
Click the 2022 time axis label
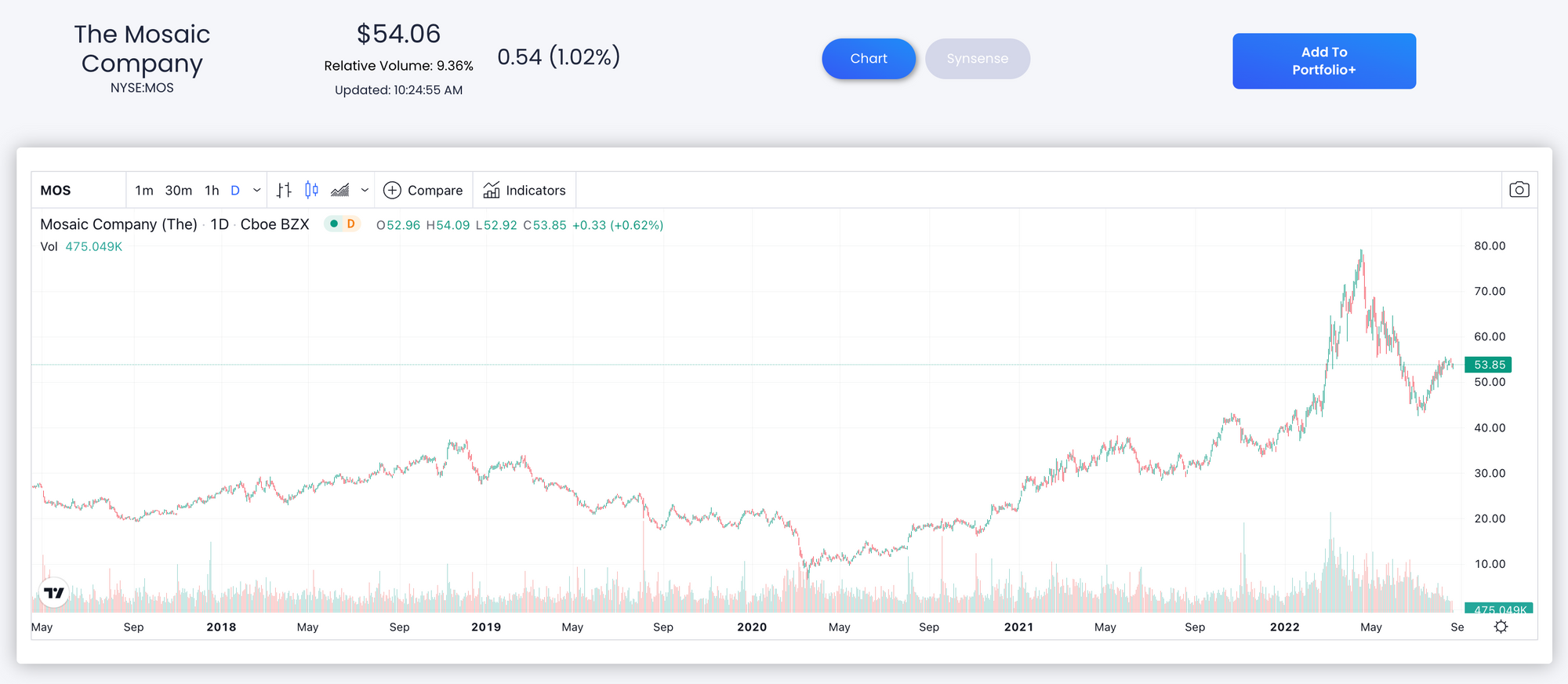(1285, 627)
